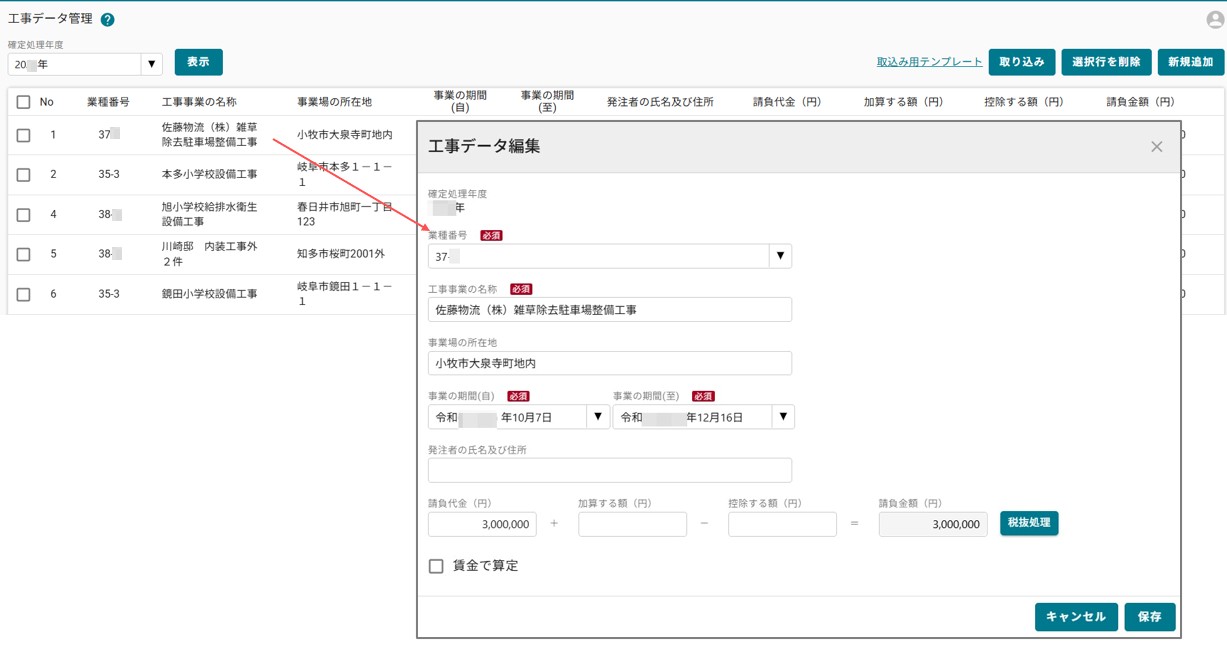Check the row 2 本多小学校設備工事 checkbox
Image resolution: width=1227 pixels, height=646 pixels.
(x=24, y=174)
